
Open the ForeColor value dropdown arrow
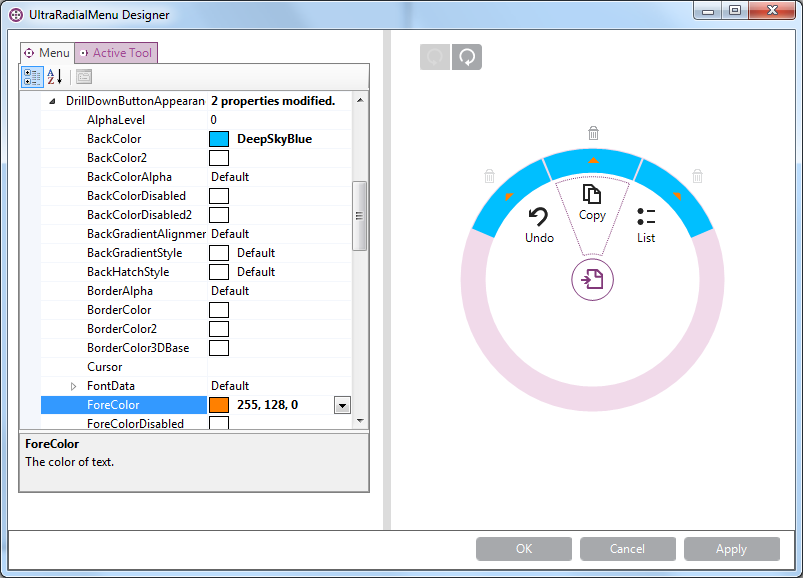[342, 405]
